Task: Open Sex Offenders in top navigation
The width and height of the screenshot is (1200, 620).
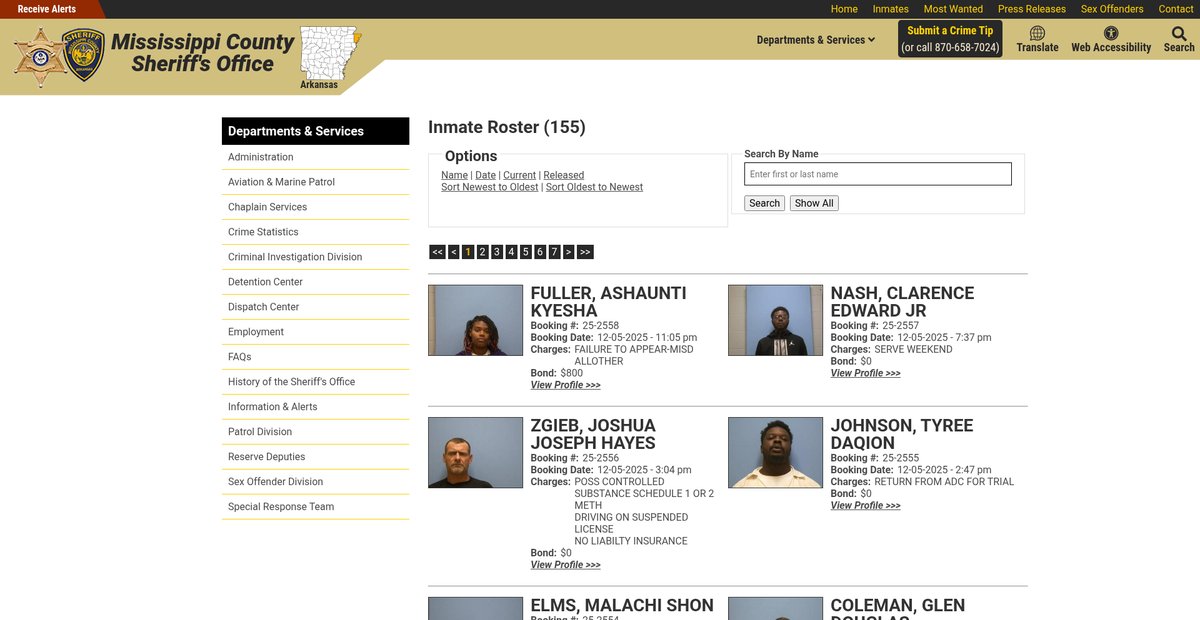Action: pyautogui.click(x=1112, y=9)
